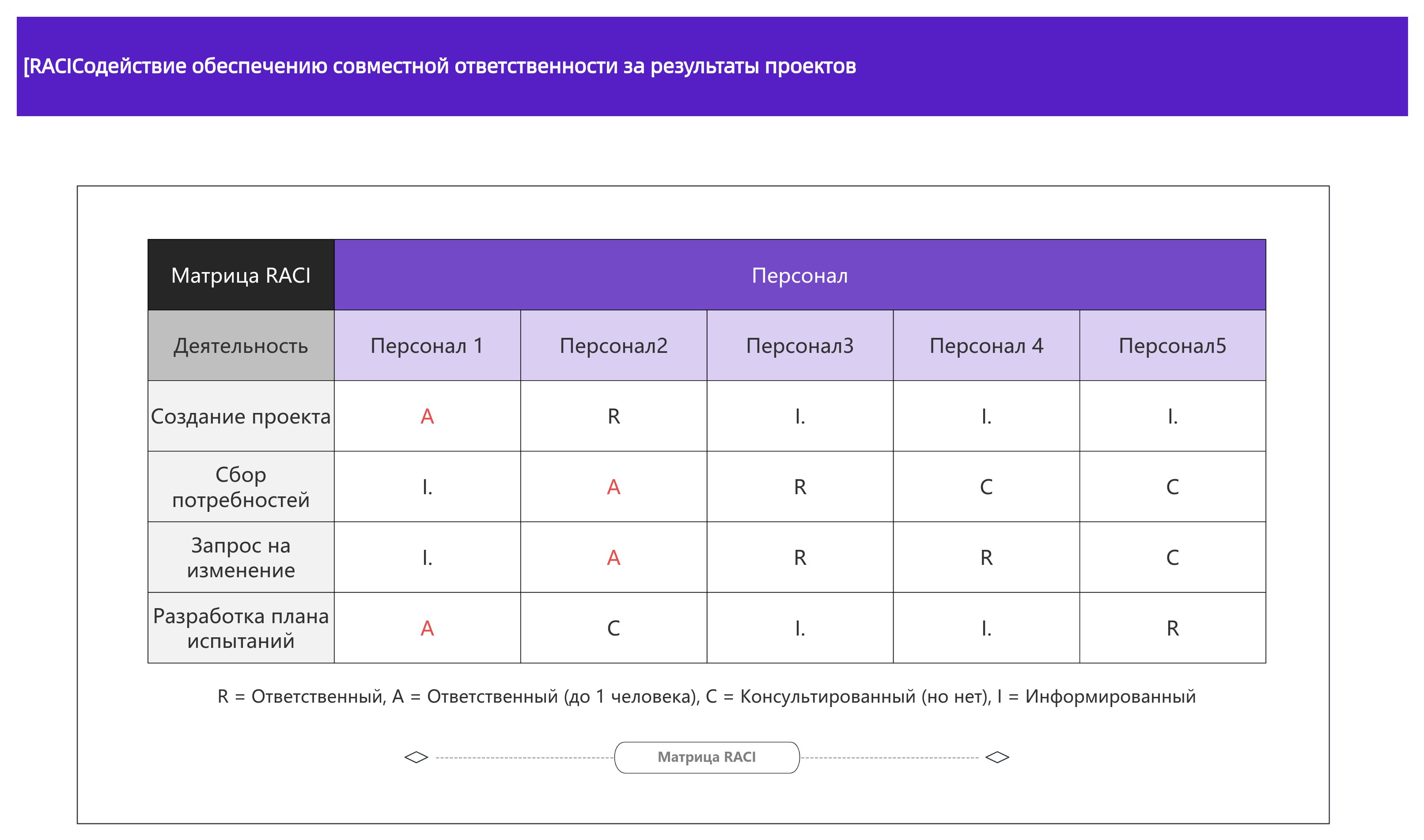Click red A in Сбор потребностей row
Viewport: 1424px width, 840px height.
pos(614,487)
